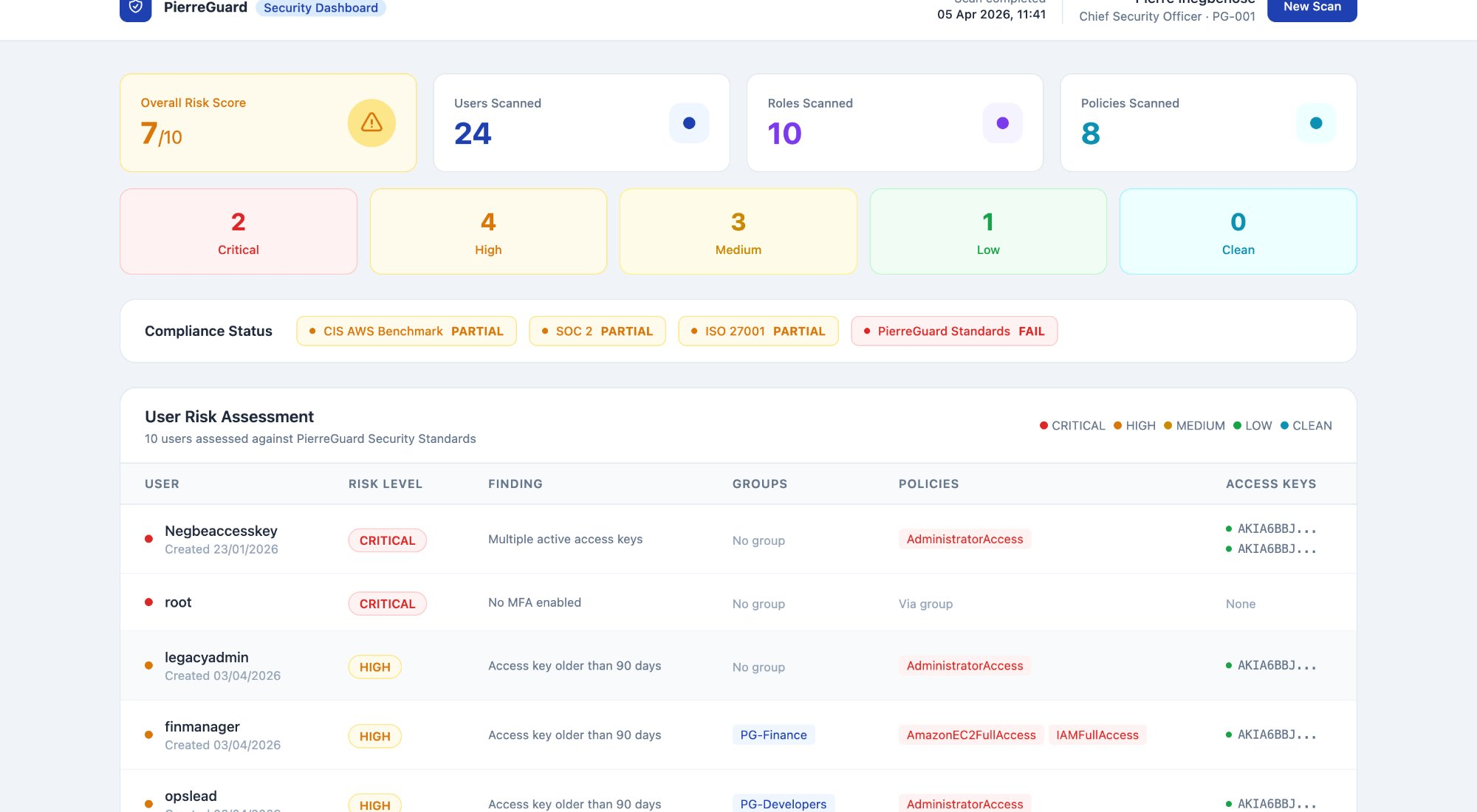Open the Security Dashboard tab badge
The width and height of the screenshot is (1477, 812).
(321, 8)
